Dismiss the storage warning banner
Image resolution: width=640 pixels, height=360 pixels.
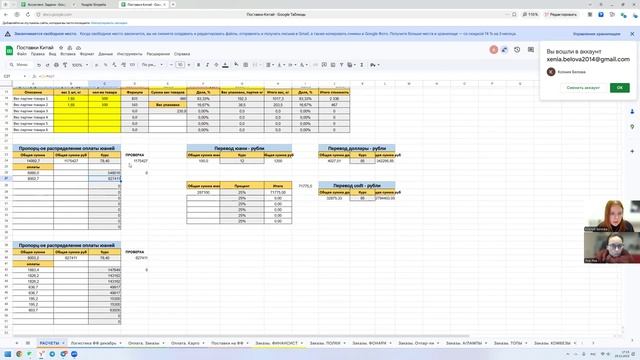pos(632,34)
